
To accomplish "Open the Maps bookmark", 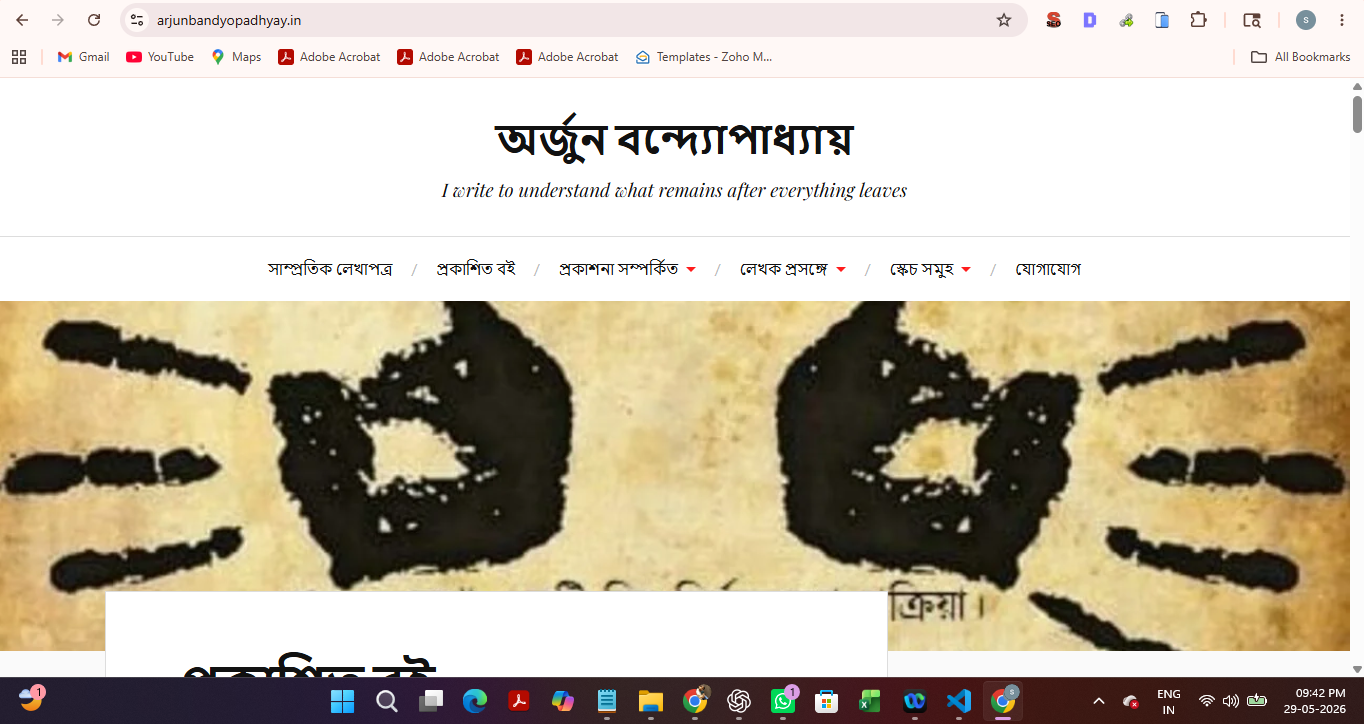I will [236, 57].
